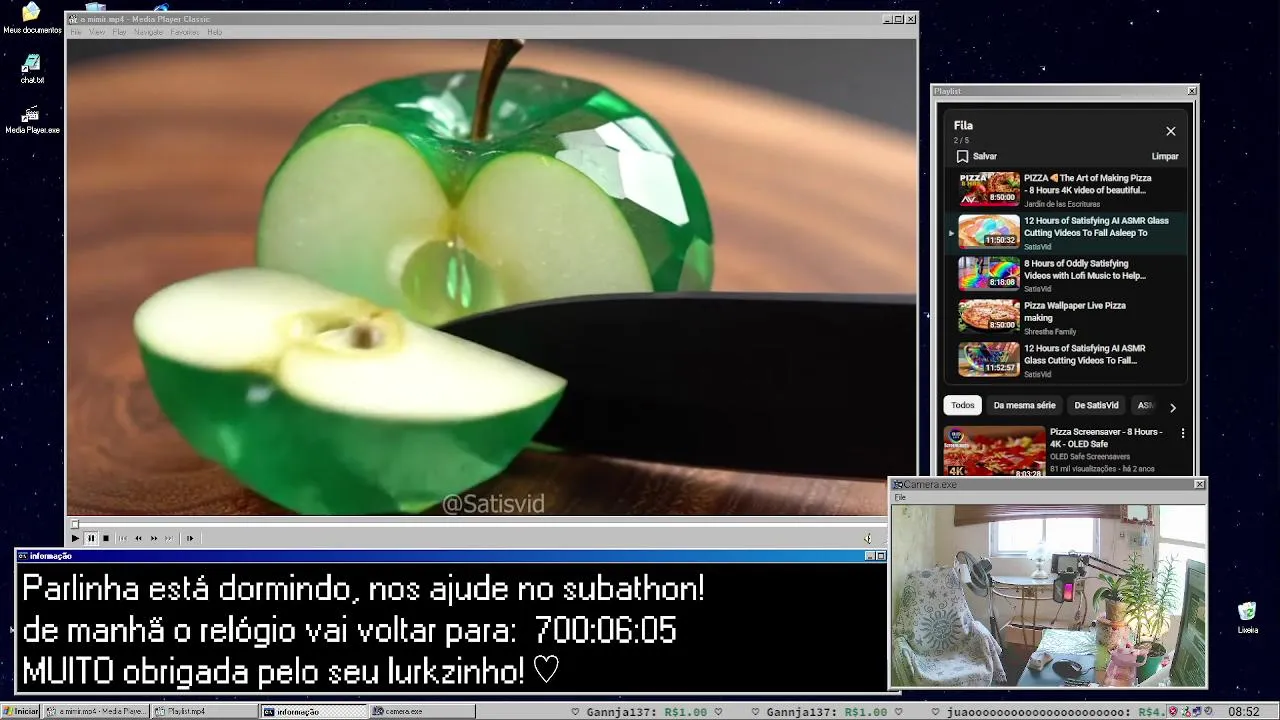
Task: Open options for Pizza Screensaver video
Action: point(1183,433)
